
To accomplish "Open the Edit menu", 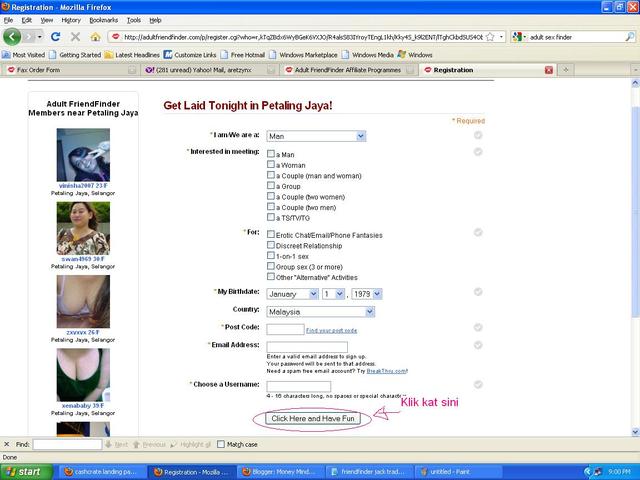I will click(x=27, y=20).
